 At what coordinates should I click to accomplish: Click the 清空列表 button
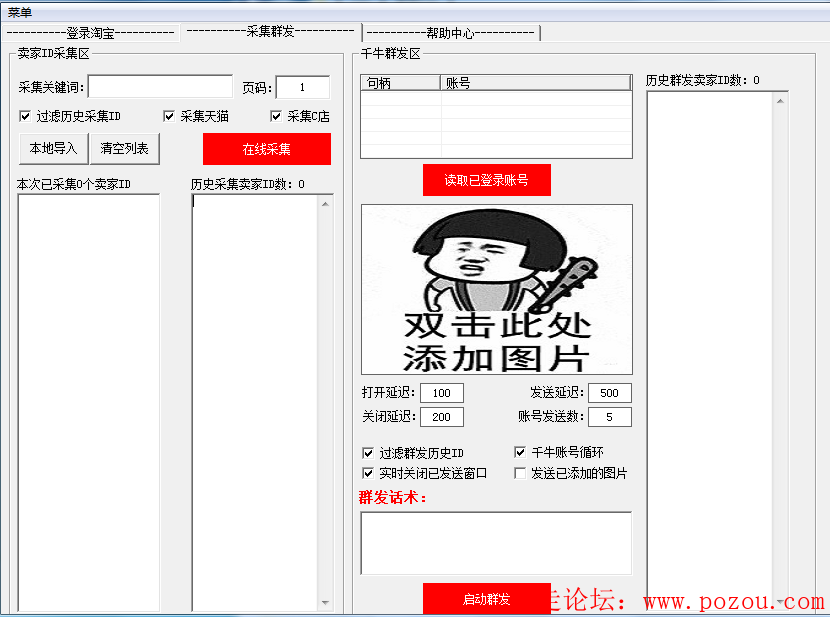click(125, 149)
